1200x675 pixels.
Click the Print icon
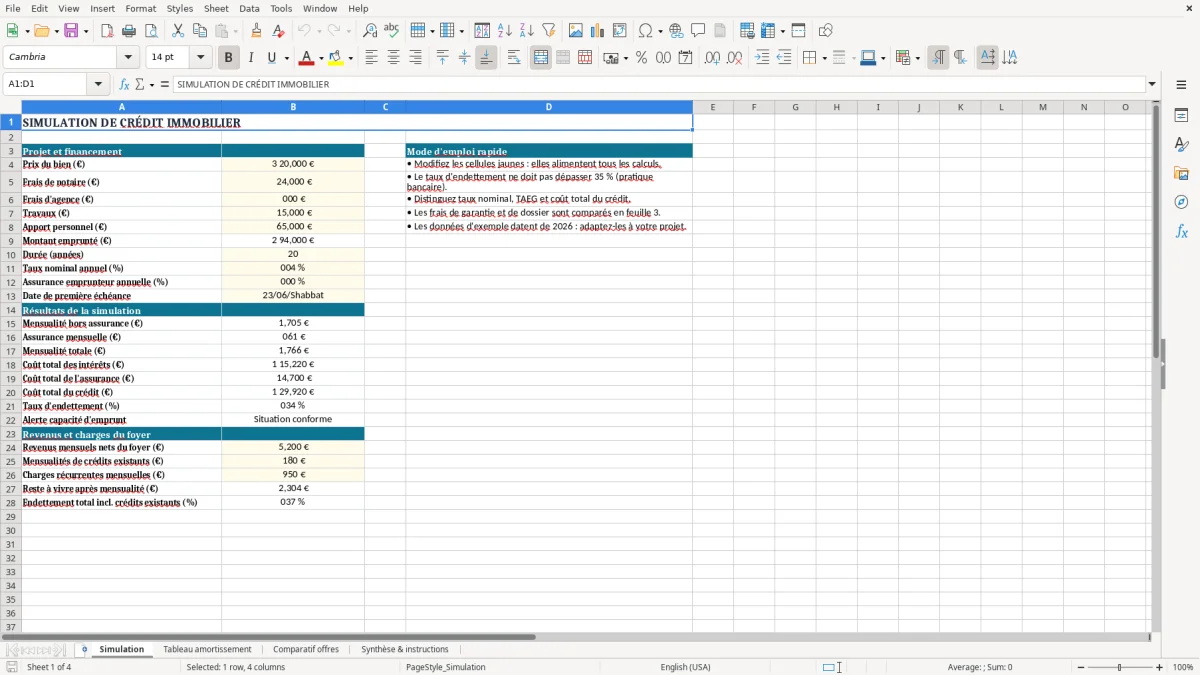point(129,31)
